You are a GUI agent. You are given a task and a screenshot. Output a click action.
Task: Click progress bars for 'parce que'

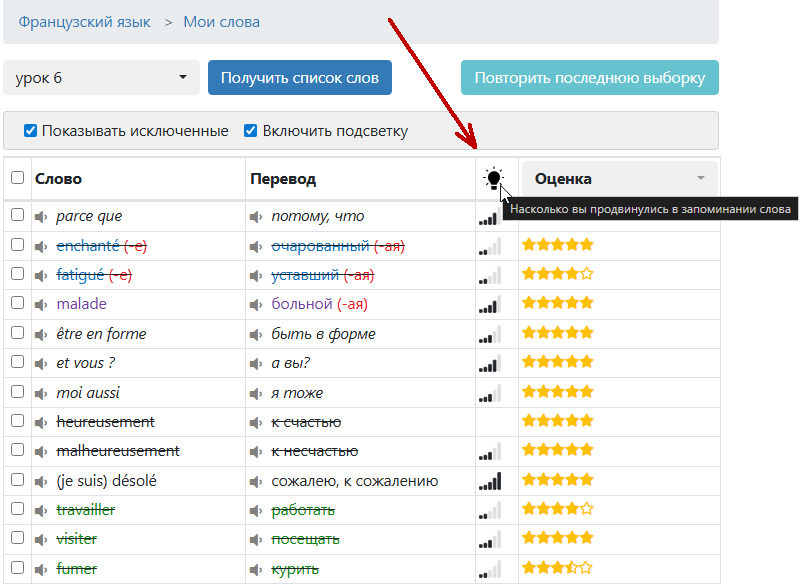tap(490, 217)
